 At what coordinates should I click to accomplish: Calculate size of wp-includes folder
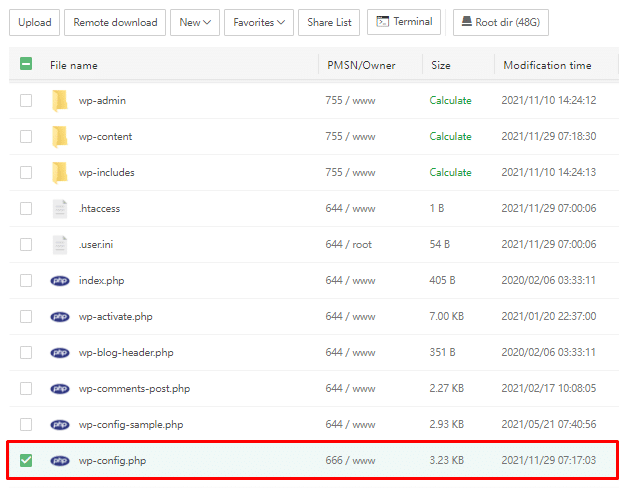(x=450, y=173)
